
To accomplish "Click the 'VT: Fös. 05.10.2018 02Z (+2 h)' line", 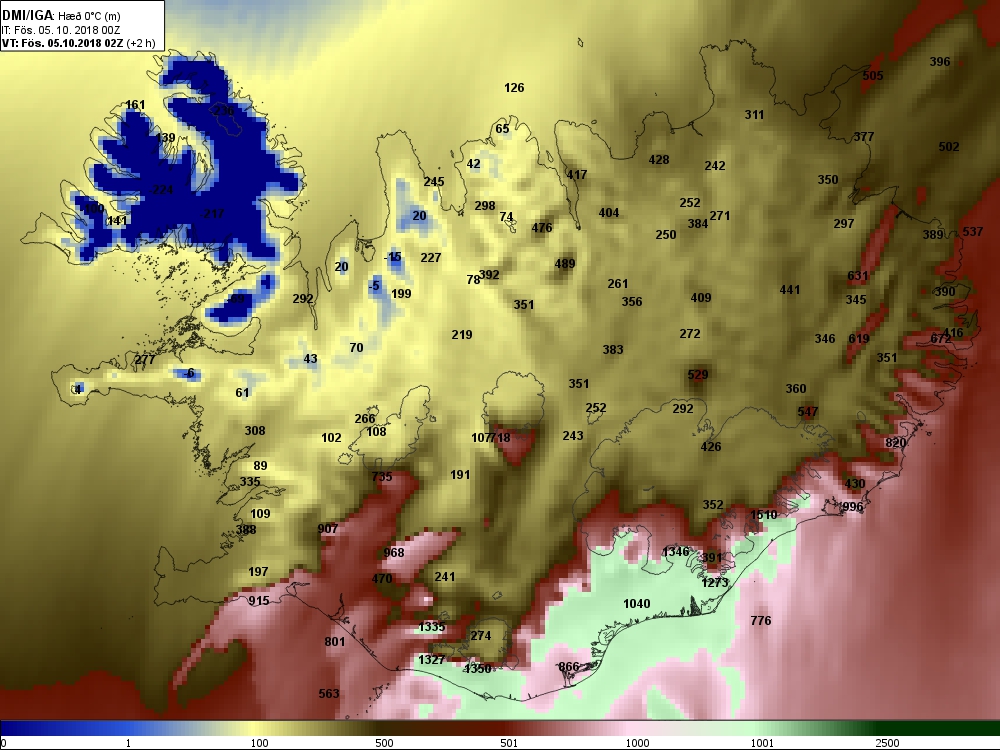I will pos(78,43).
